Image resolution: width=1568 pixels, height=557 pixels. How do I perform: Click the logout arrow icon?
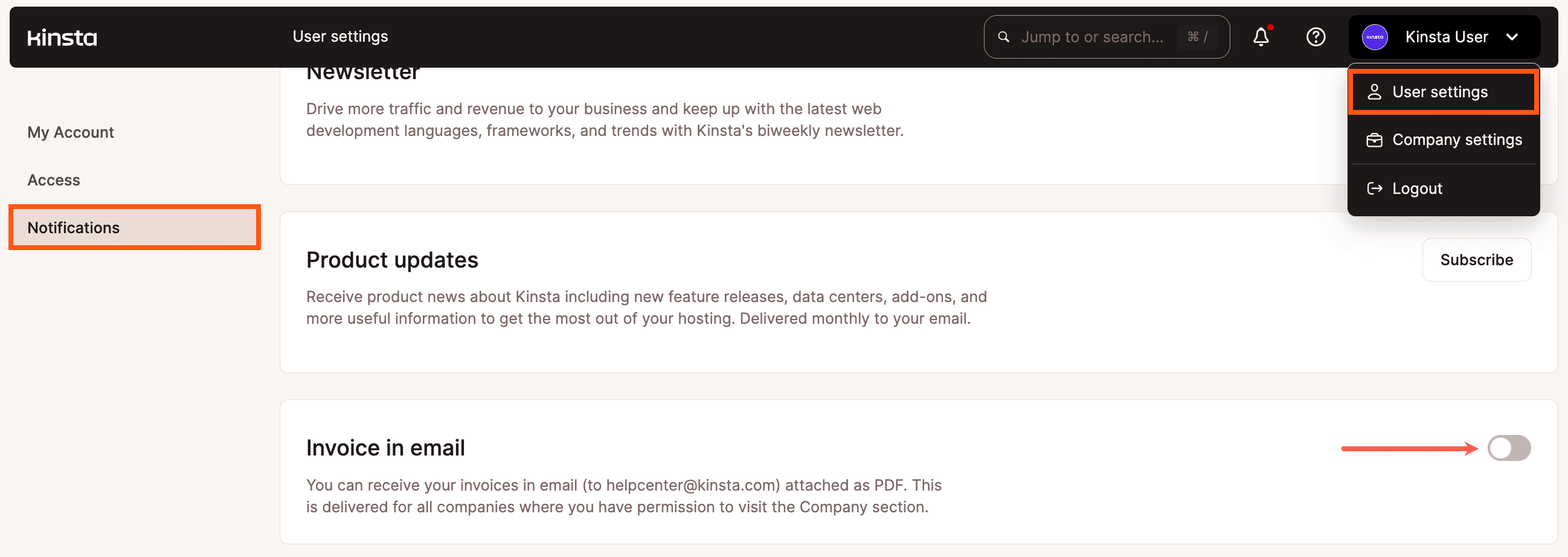1375,188
